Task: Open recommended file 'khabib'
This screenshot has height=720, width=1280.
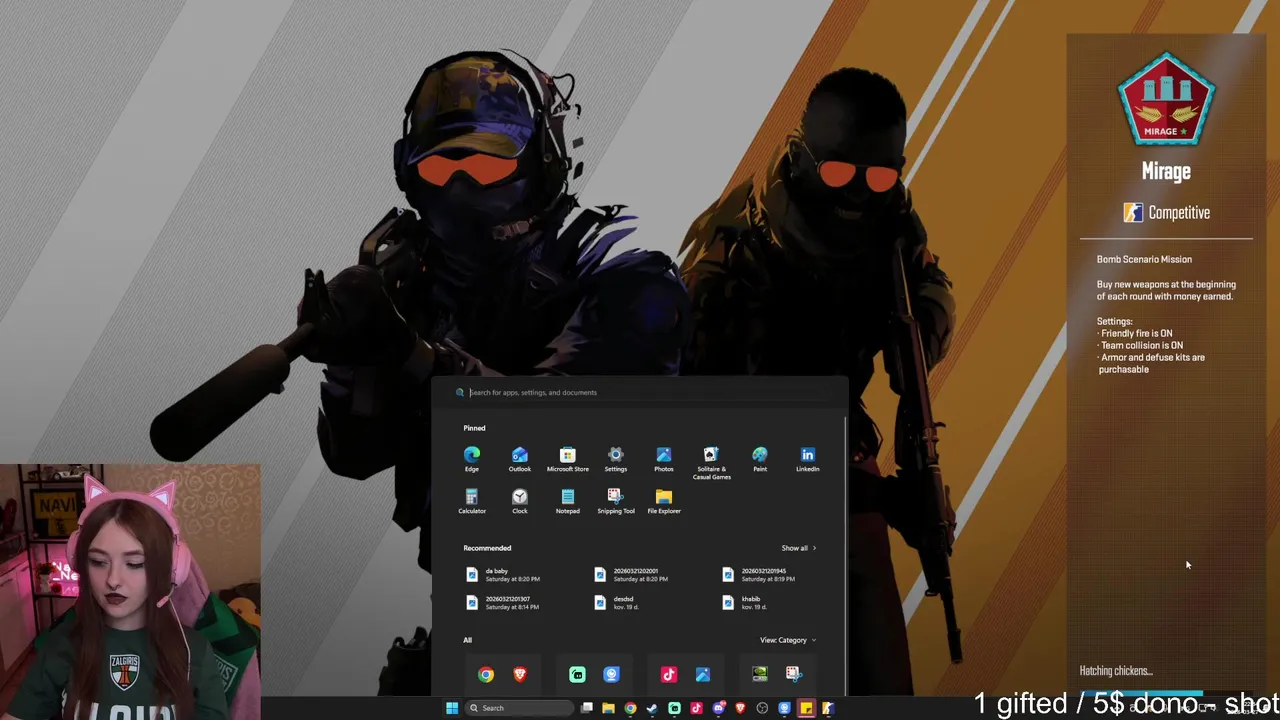Action: pos(745,603)
